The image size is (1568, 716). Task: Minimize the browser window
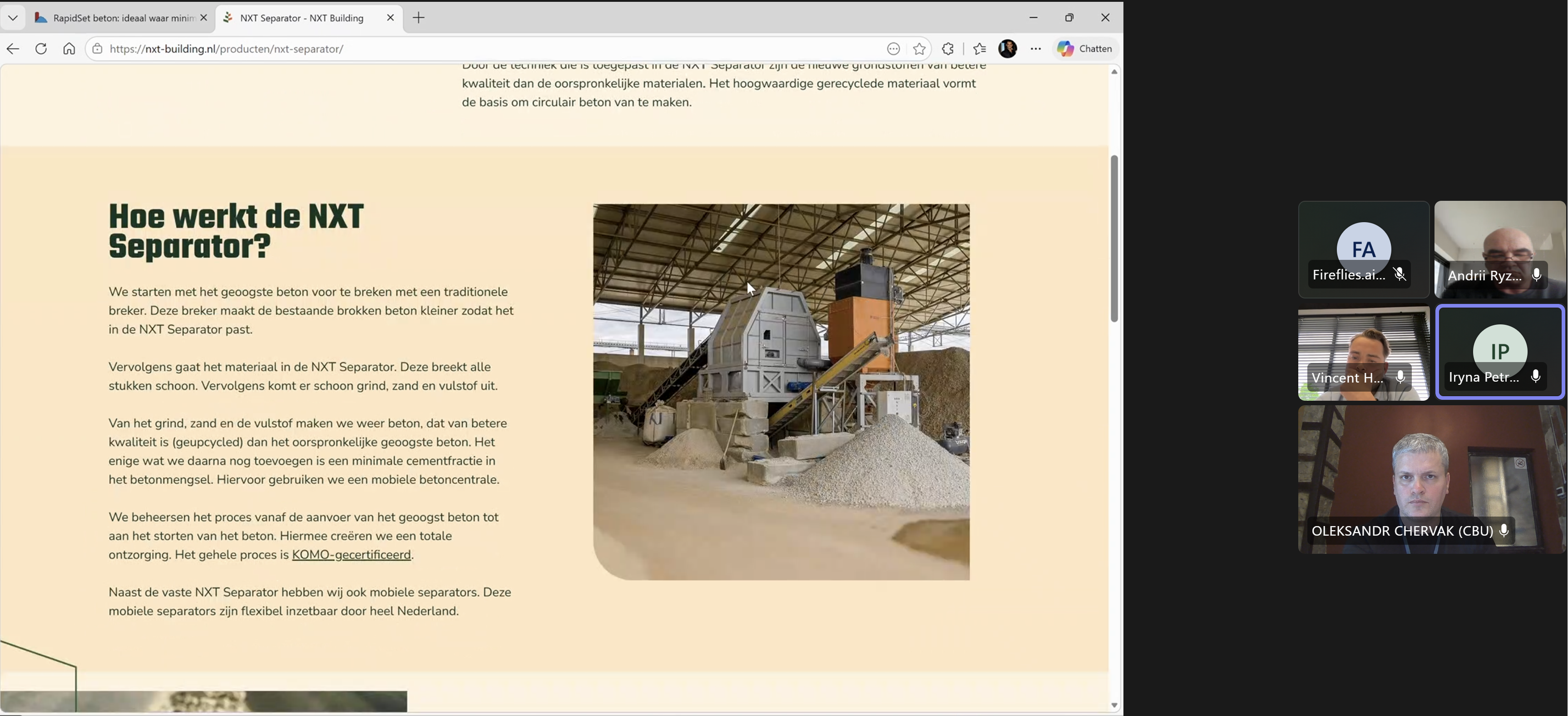(1034, 18)
